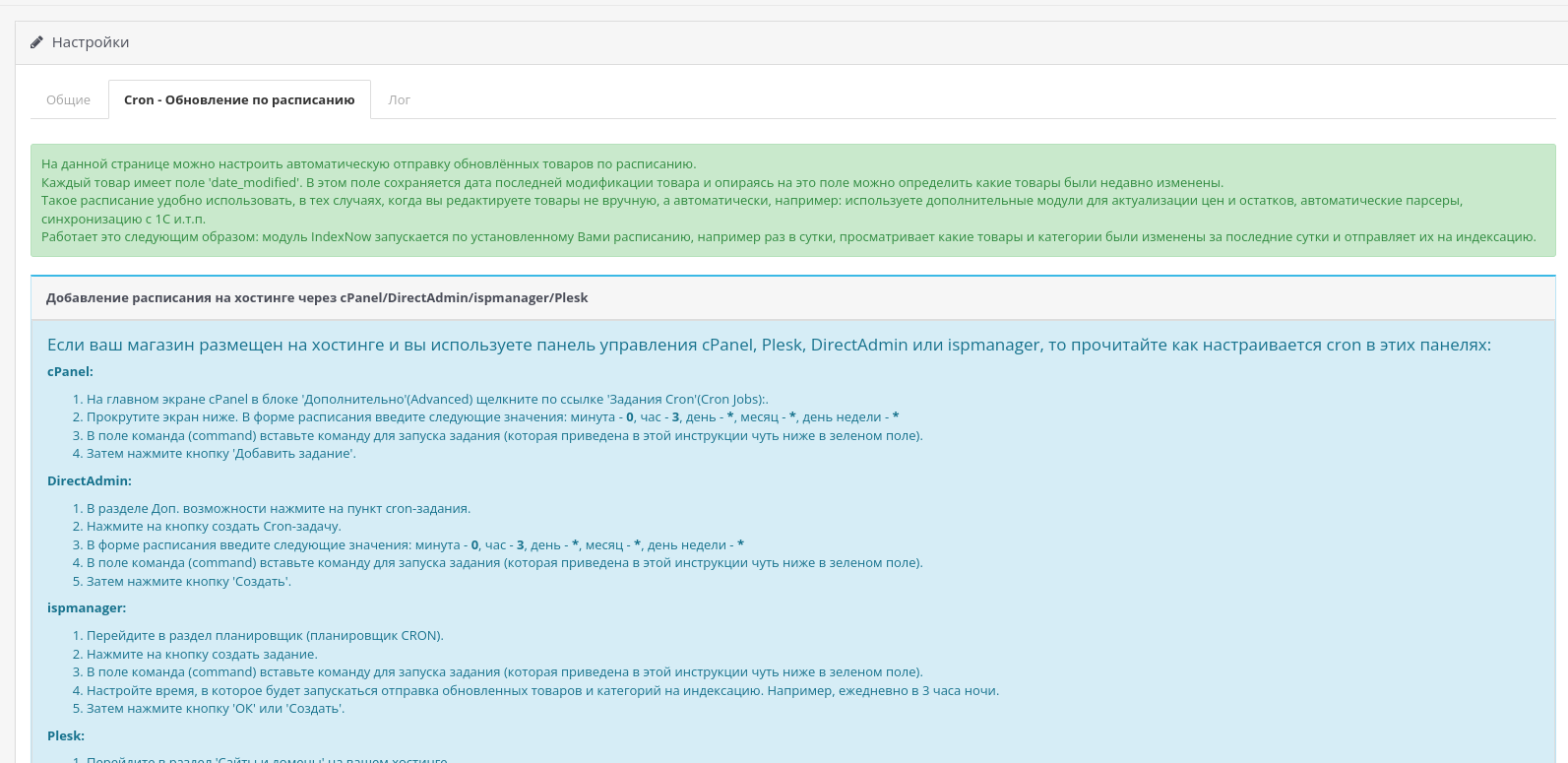Click the ispmanager: section label
This screenshot has width=1568, height=763.
(87, 607)
